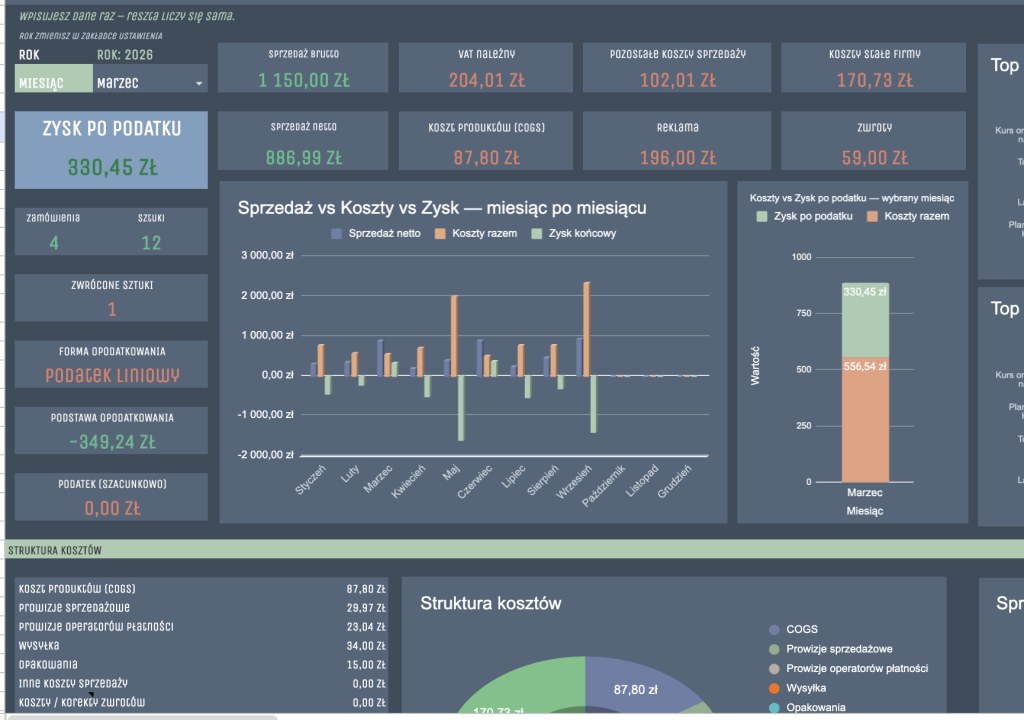Image resolution: width=1024 pixels, height=720 pixels.
Task: Click the Struktura kosztów chart title
Action: tap(490, 603)
